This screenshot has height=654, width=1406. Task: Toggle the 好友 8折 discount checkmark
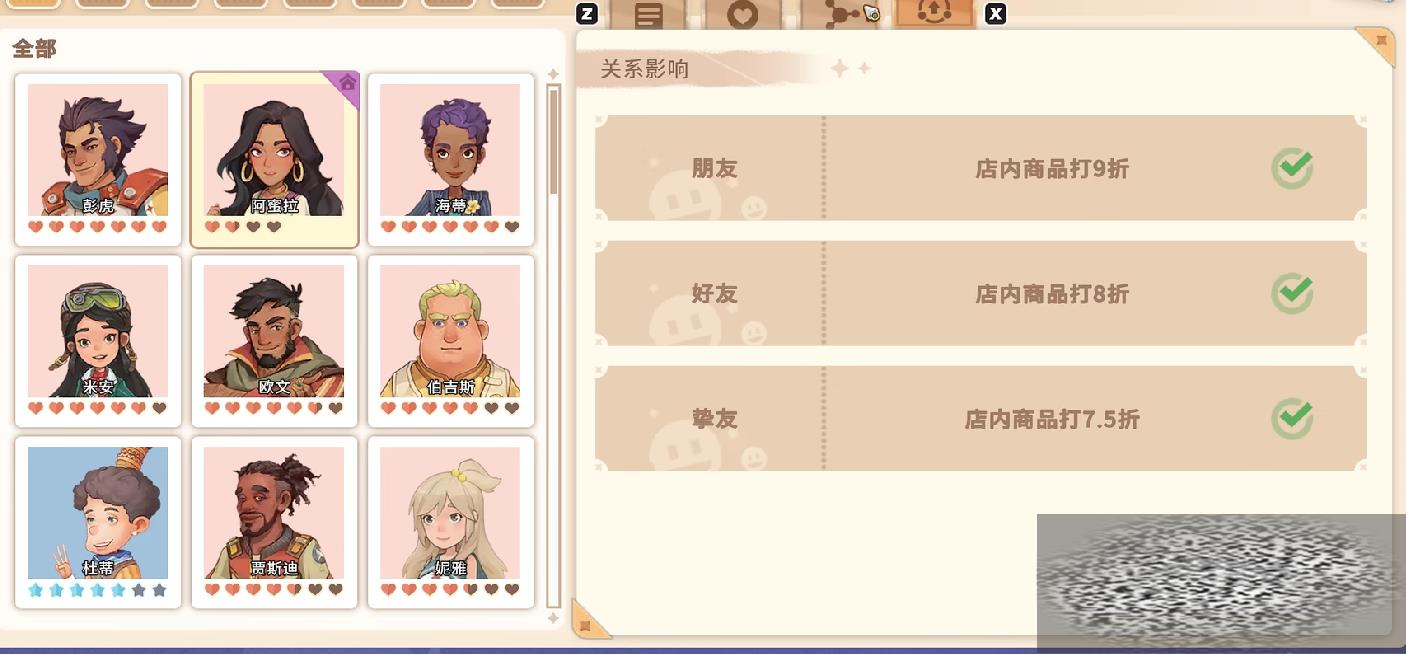1292,293
